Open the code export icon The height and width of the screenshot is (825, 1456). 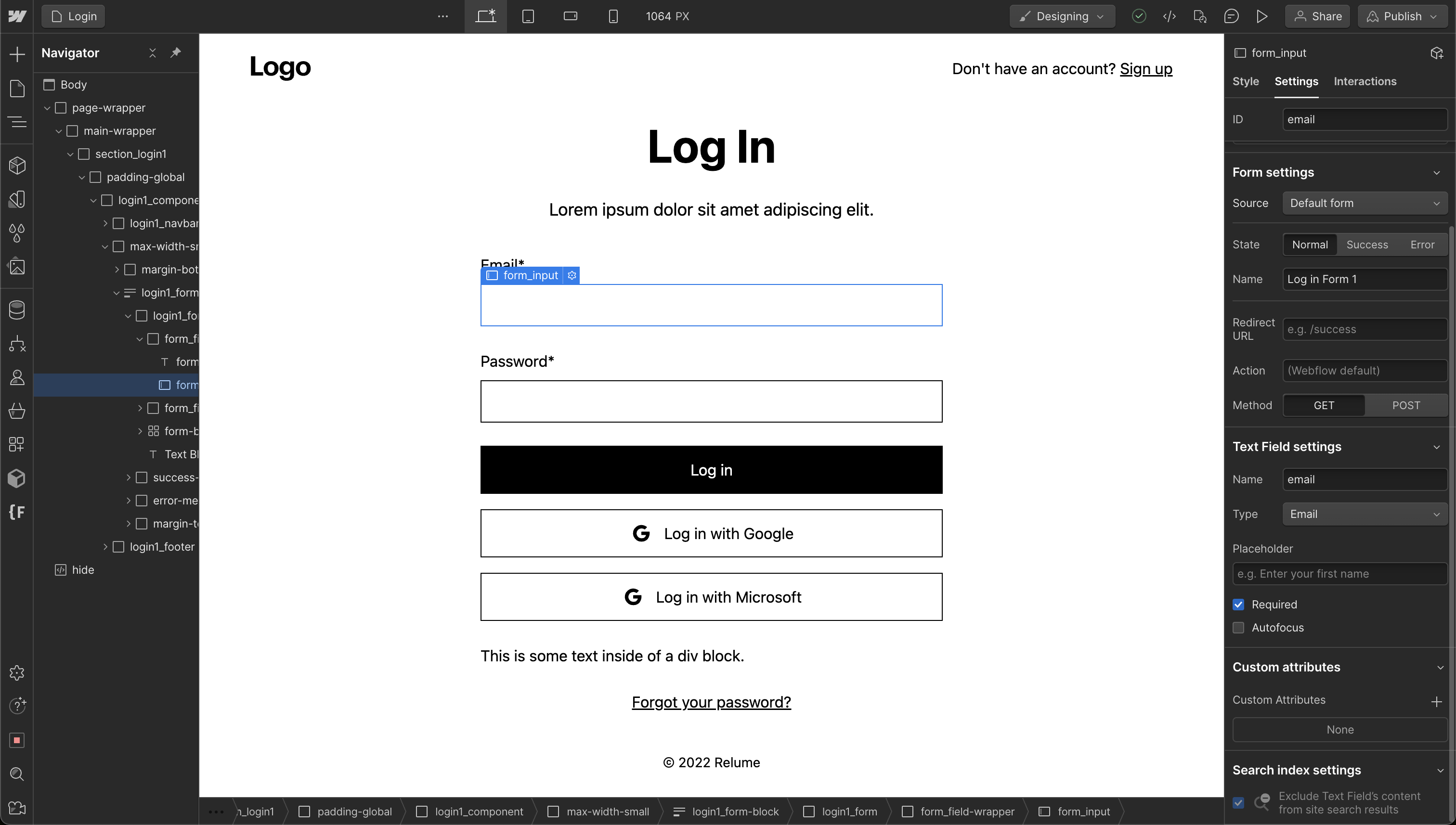coord(1169,16)
